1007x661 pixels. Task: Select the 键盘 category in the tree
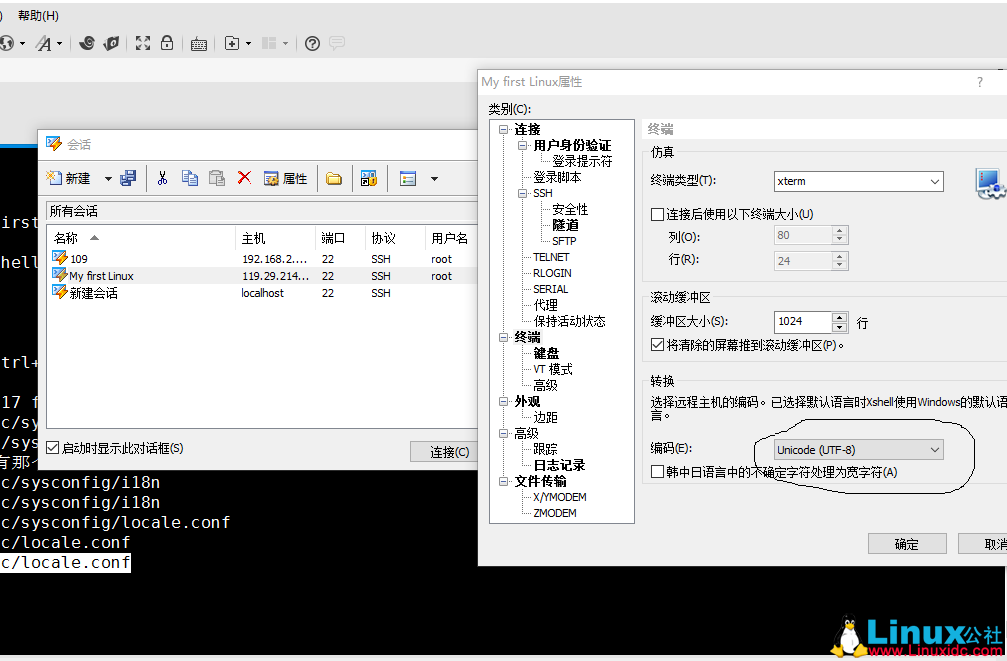pos(545,352)
